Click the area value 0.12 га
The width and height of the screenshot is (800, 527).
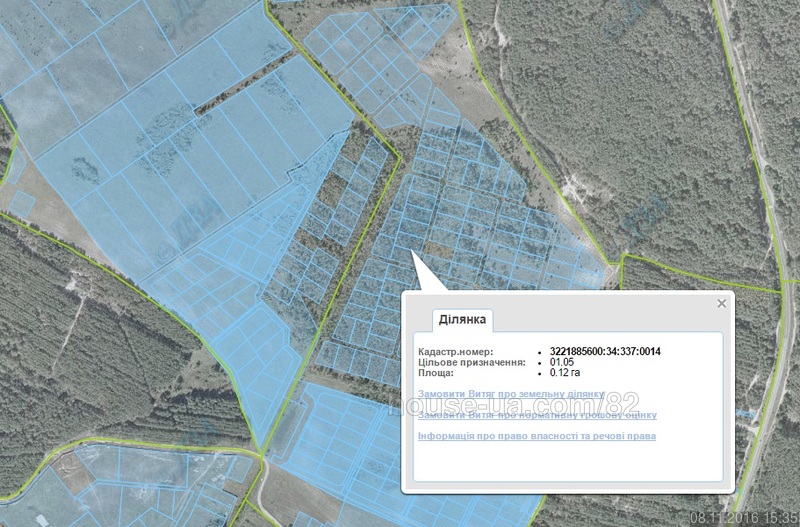[564, 372]
